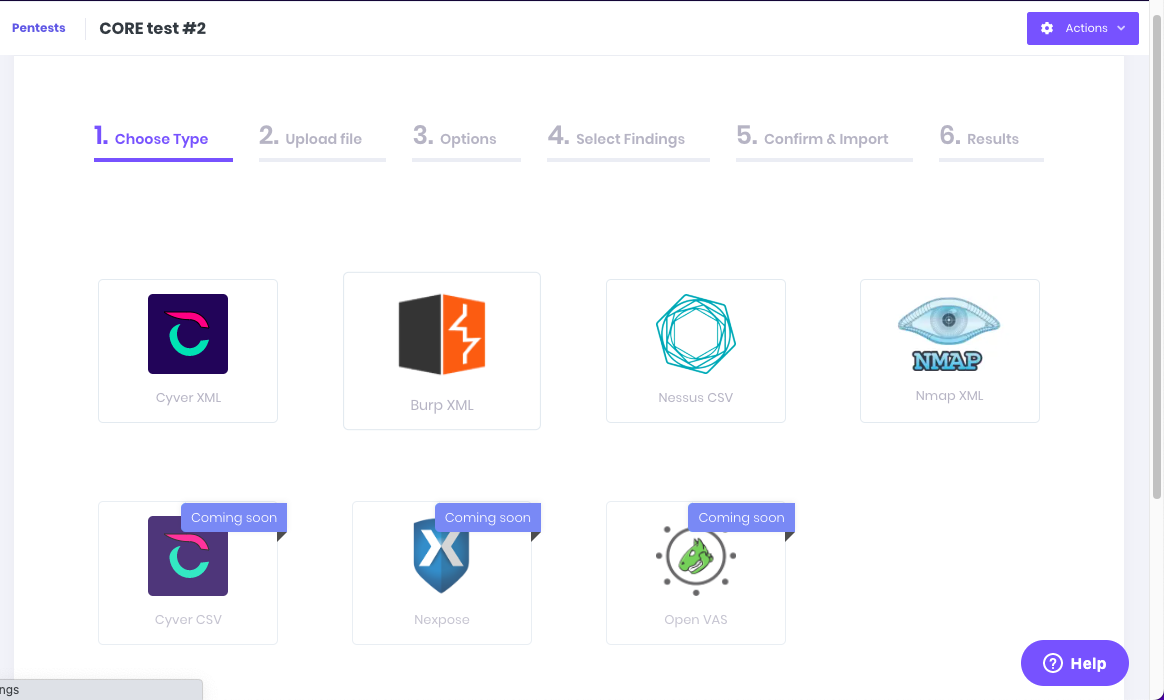The width and height of the screenshot is (1164, 700).
Task: Navigate back to Pentests link
Action: [x=39, y=28]
